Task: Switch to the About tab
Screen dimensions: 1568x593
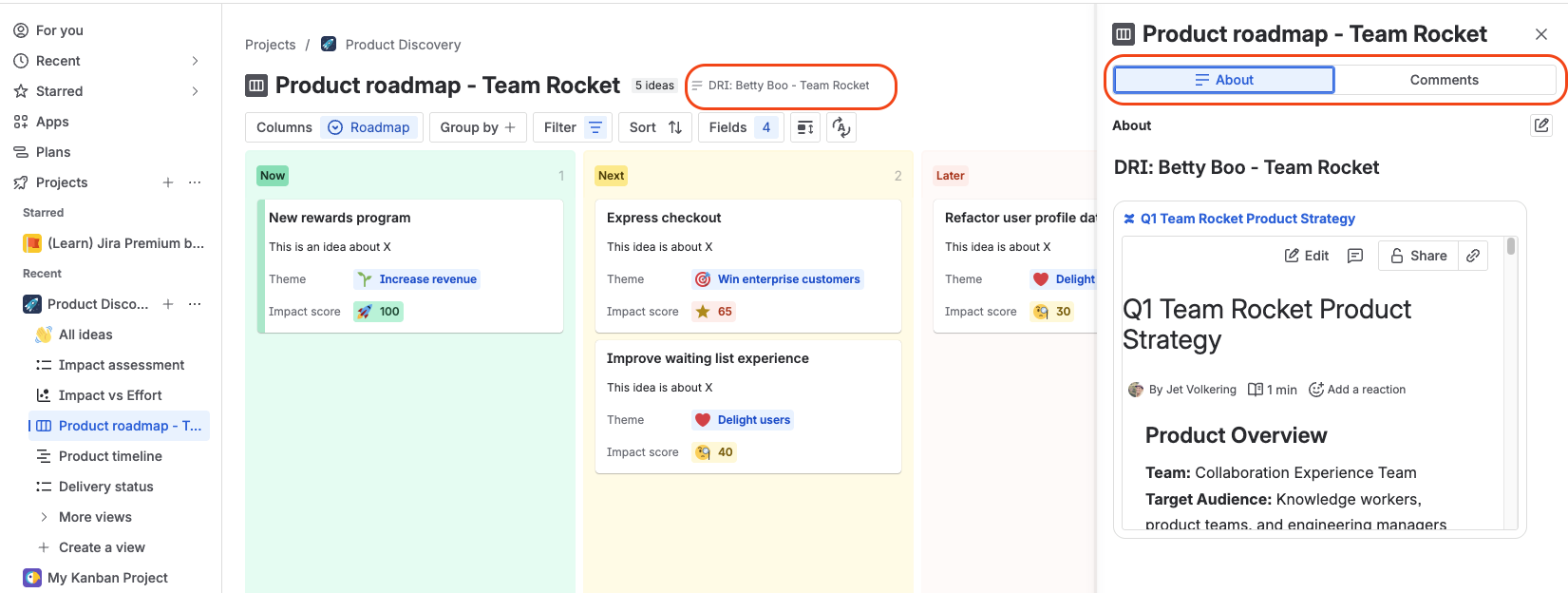Action: point(1224,80)
